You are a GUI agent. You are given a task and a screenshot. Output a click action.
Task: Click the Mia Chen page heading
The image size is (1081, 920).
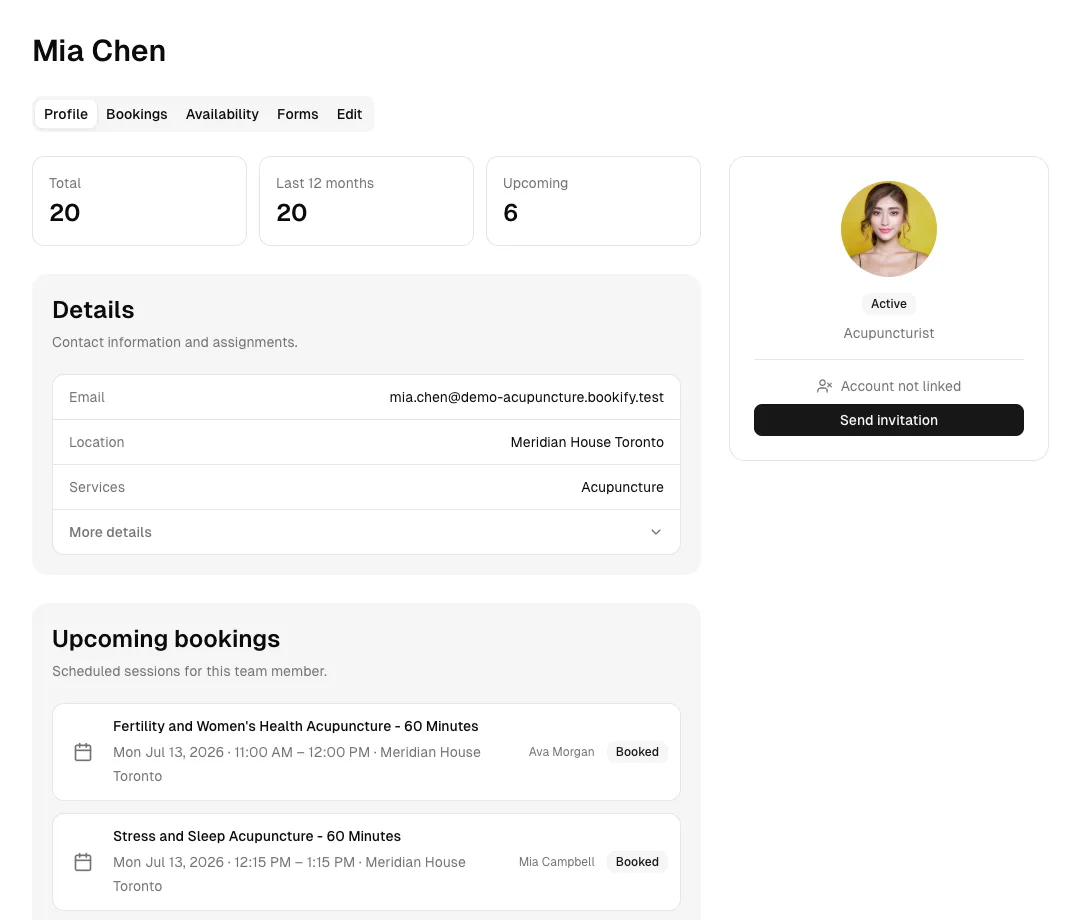(x=99, y=51)
